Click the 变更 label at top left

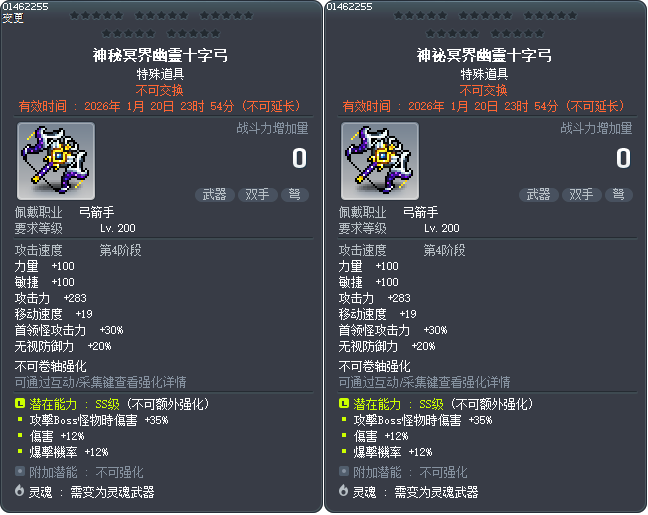point(13,18)
